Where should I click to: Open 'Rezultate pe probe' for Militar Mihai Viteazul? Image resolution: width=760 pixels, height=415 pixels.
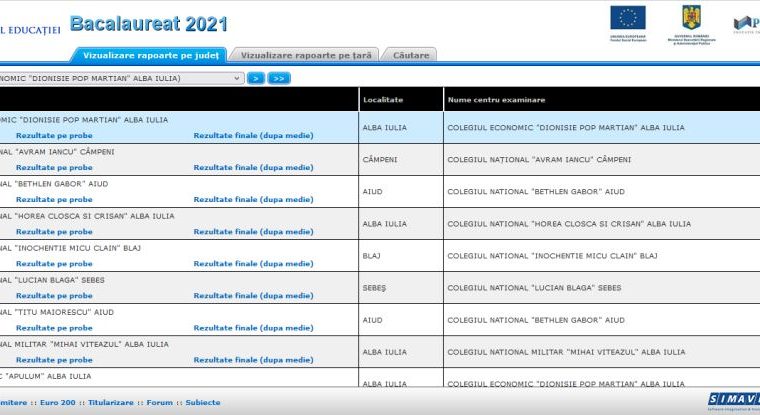point(54,360)
